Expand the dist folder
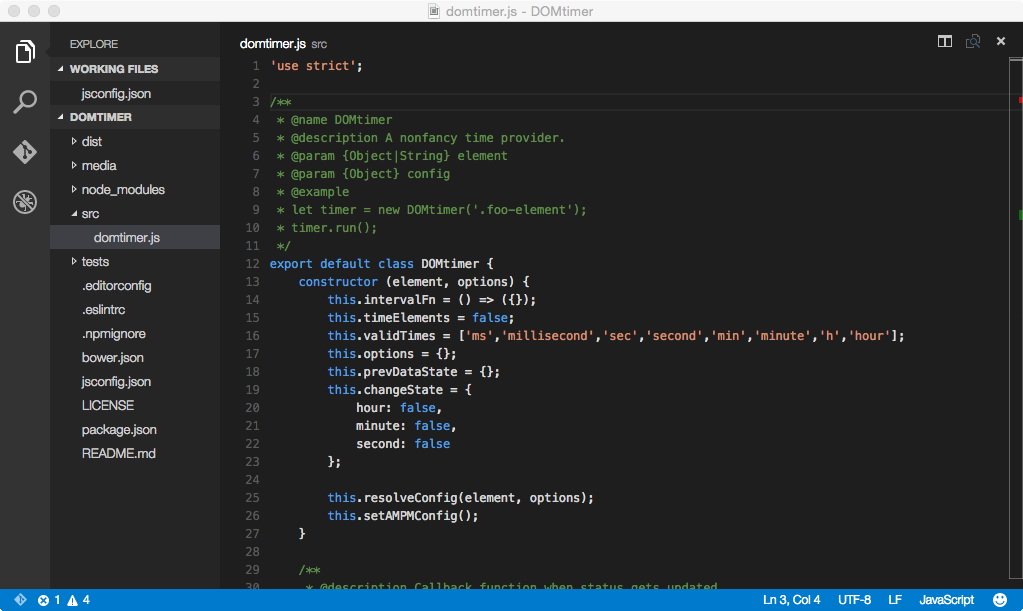Viewport: 1023px width, 611px height. tap(91, 142)
